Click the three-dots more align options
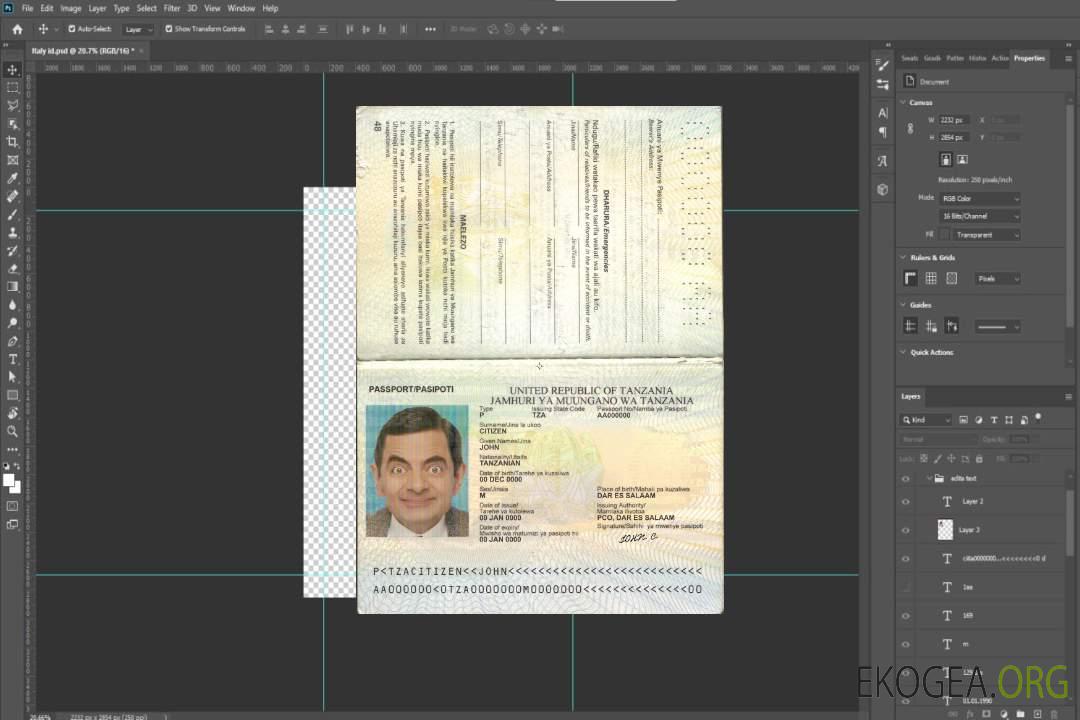Screen dimensions: 1080x720 [x=430, y=29]
